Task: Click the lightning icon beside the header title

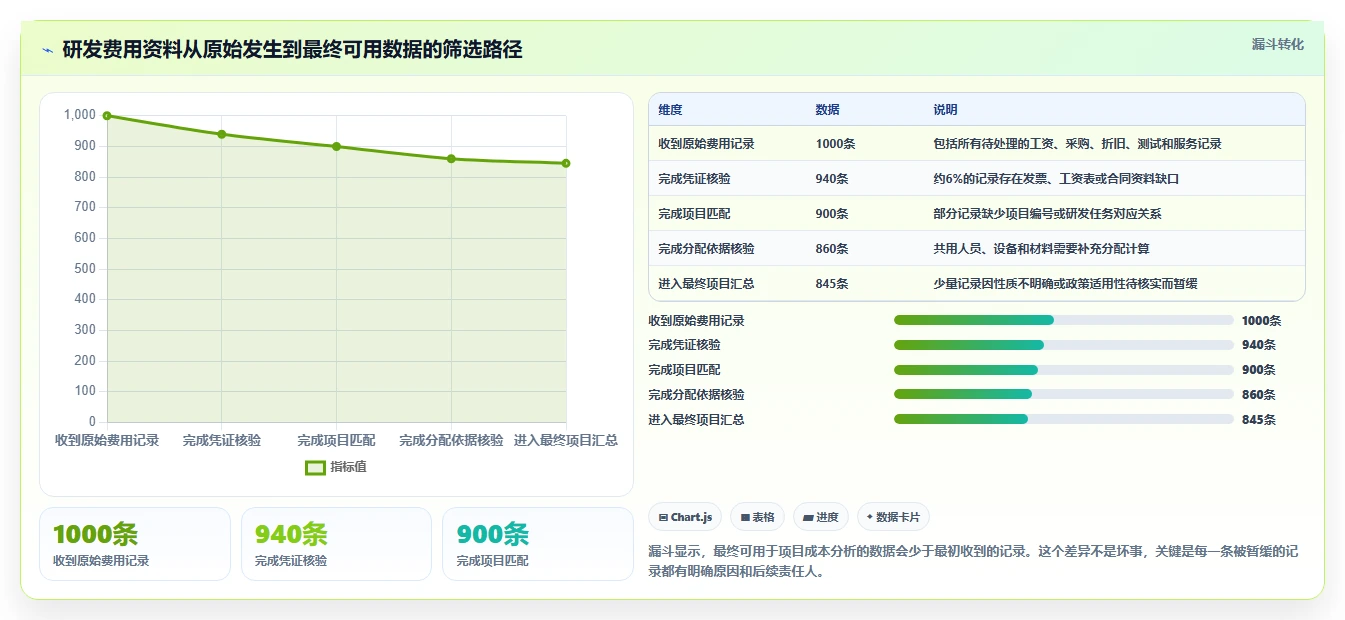Action: tap(47, 50)
